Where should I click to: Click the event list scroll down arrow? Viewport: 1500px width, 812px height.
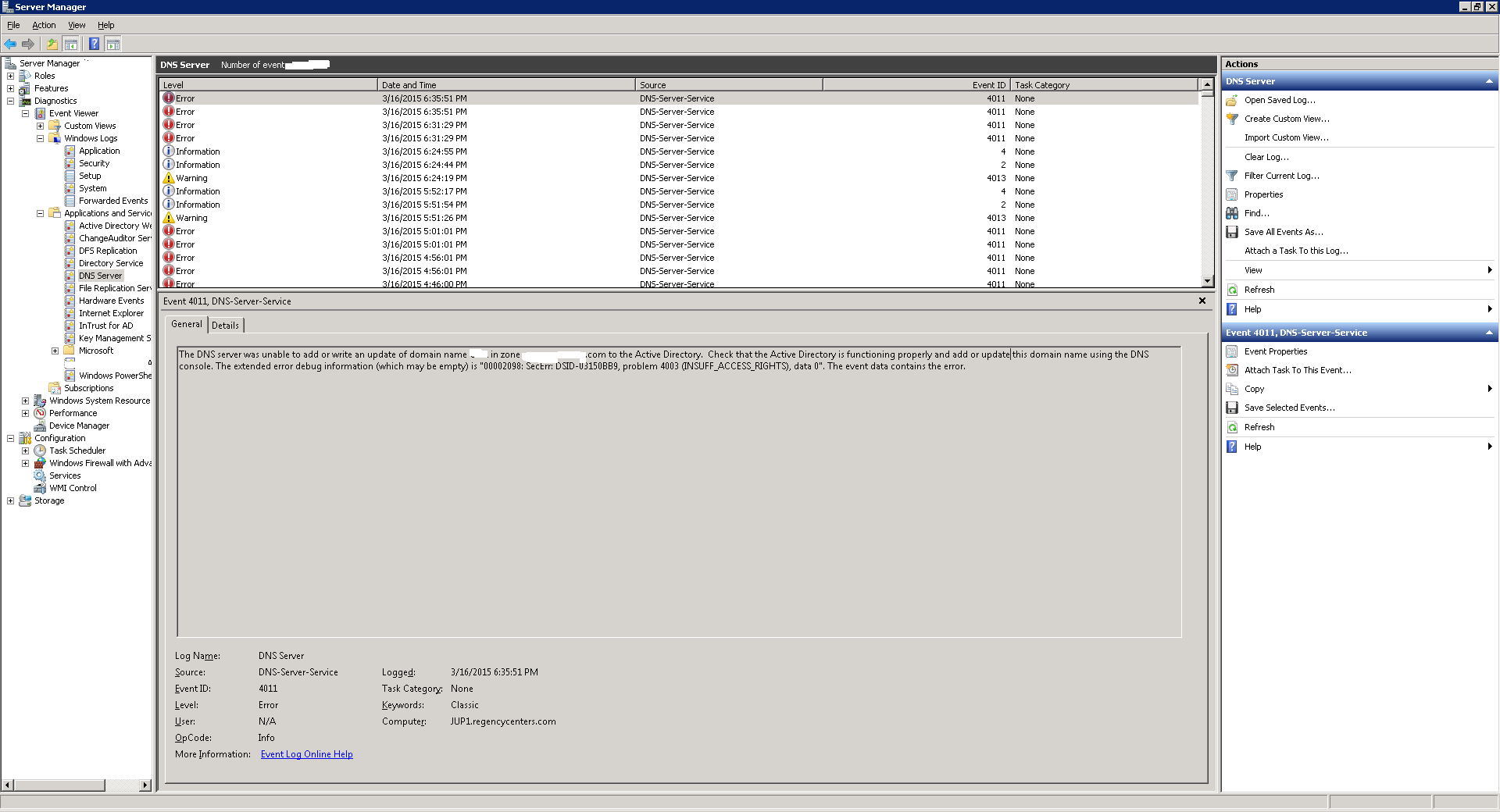1207,281
